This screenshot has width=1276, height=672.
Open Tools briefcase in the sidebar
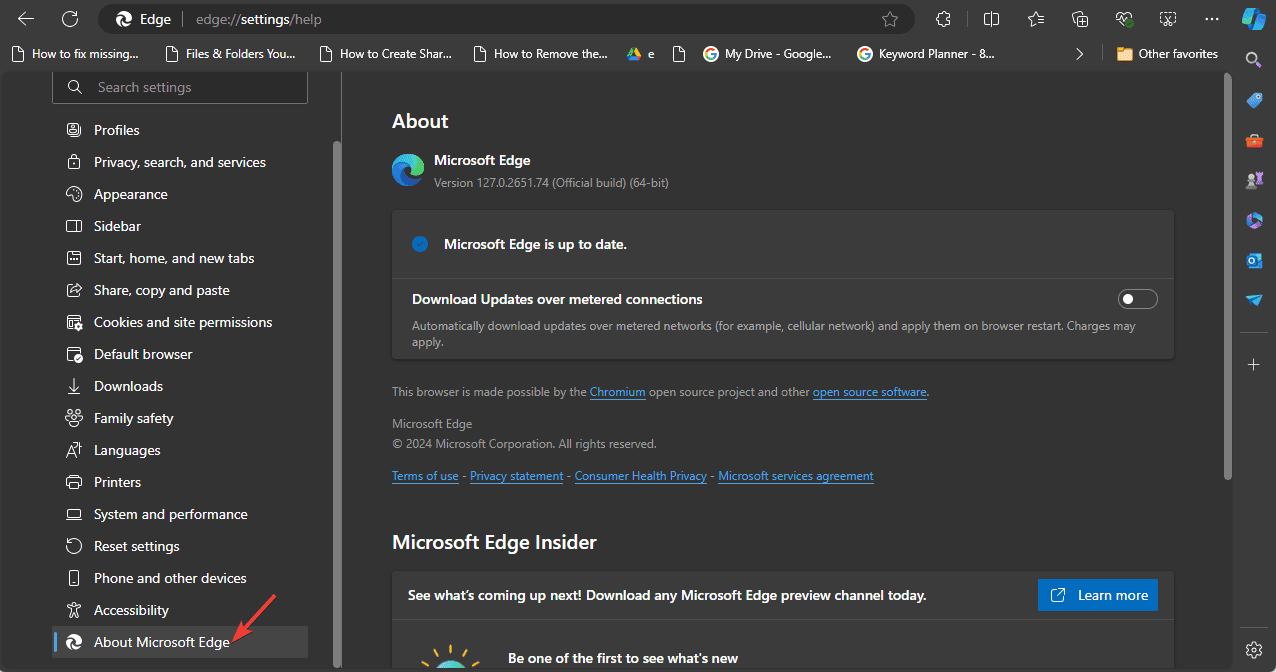point(1254,140)
